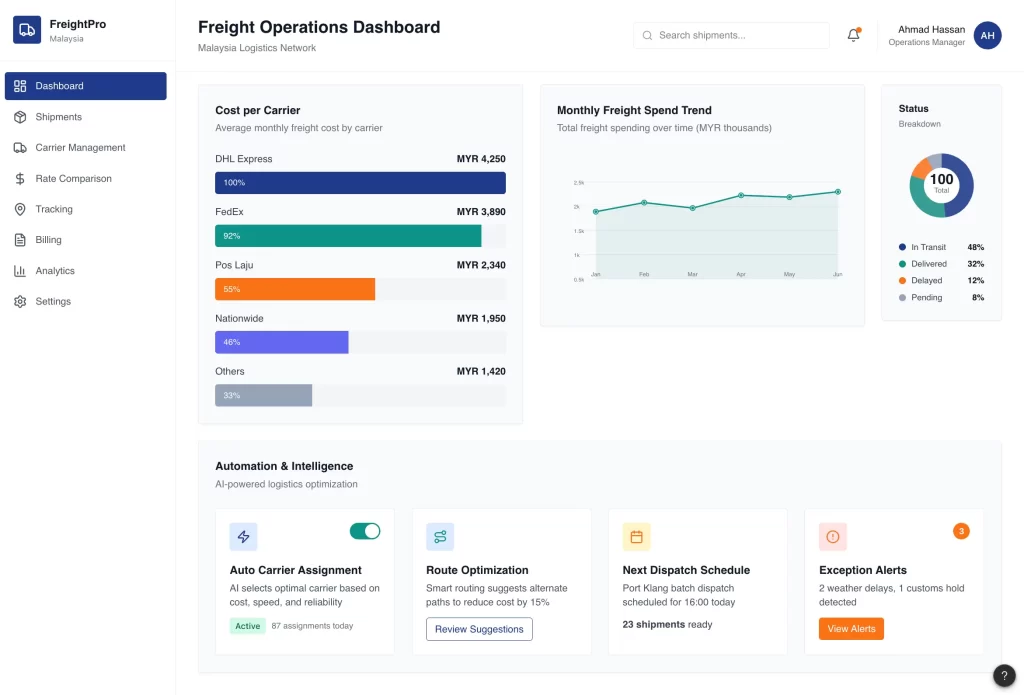1024x695 pixels.
Task: Open the Ahmad Hassan profile menu
Action: pos(930,35)
